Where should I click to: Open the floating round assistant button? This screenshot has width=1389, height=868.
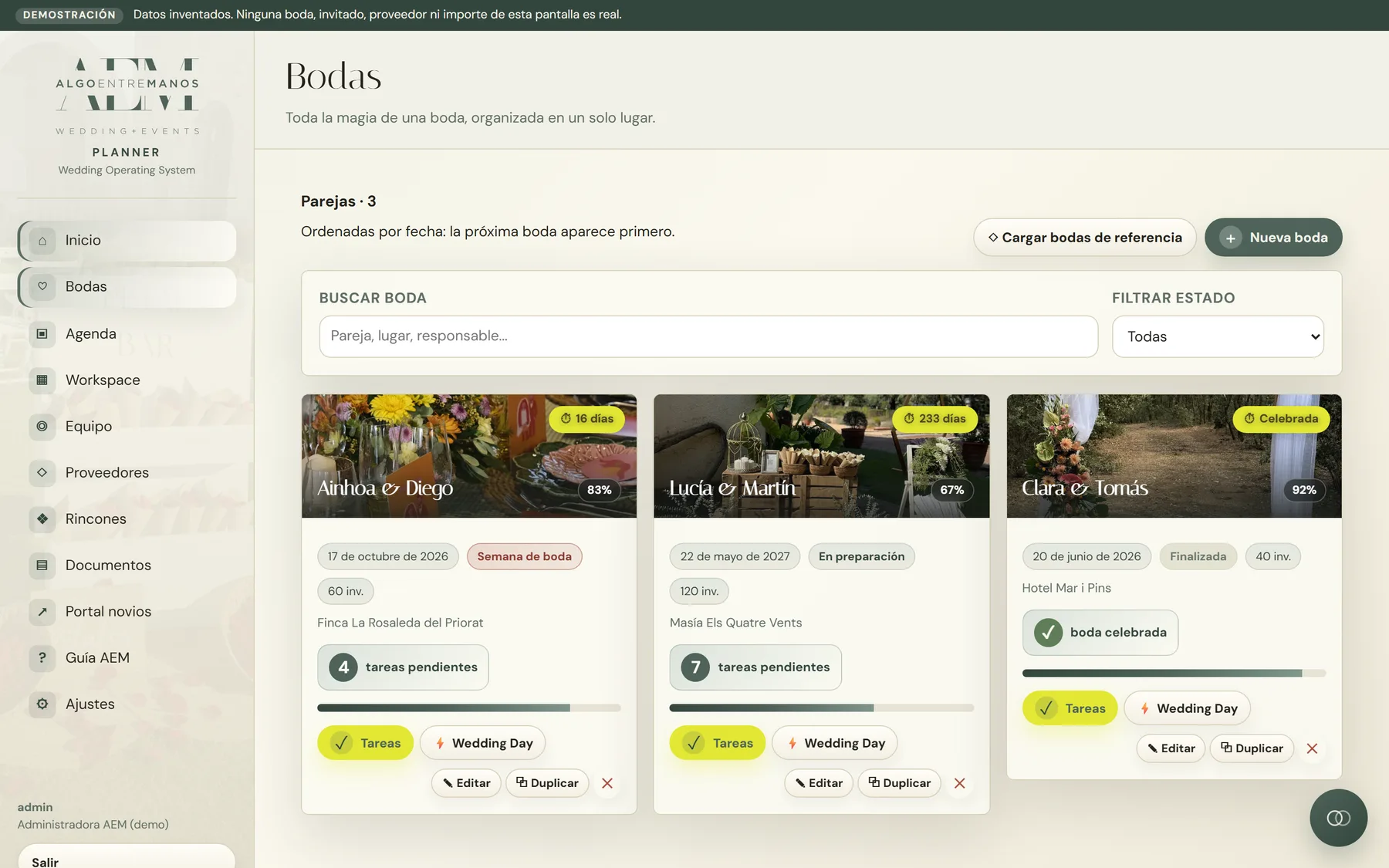pyautogui.click(x=1338, y=818)
